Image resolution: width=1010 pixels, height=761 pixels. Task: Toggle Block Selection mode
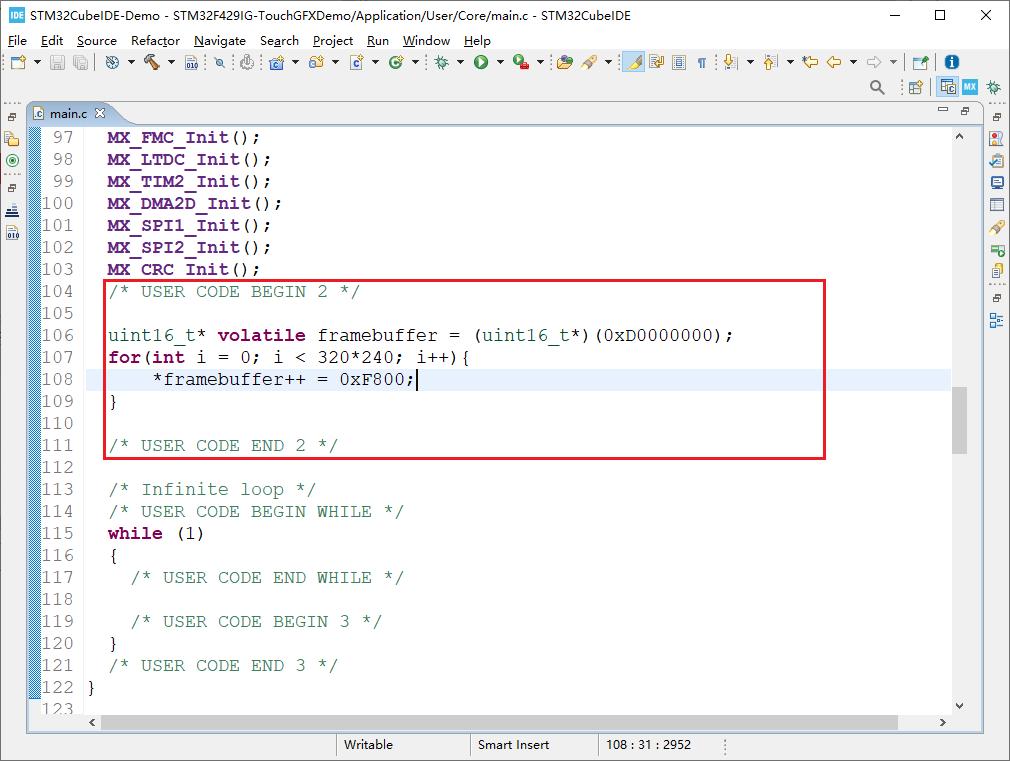click(679, 62)
